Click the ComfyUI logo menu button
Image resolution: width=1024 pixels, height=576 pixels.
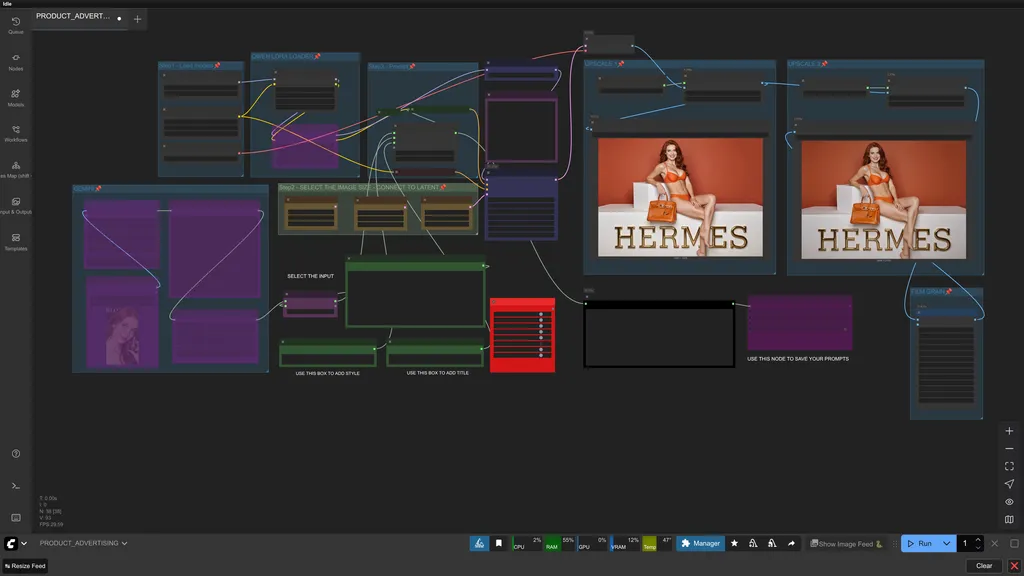click(x=11, y=543)
